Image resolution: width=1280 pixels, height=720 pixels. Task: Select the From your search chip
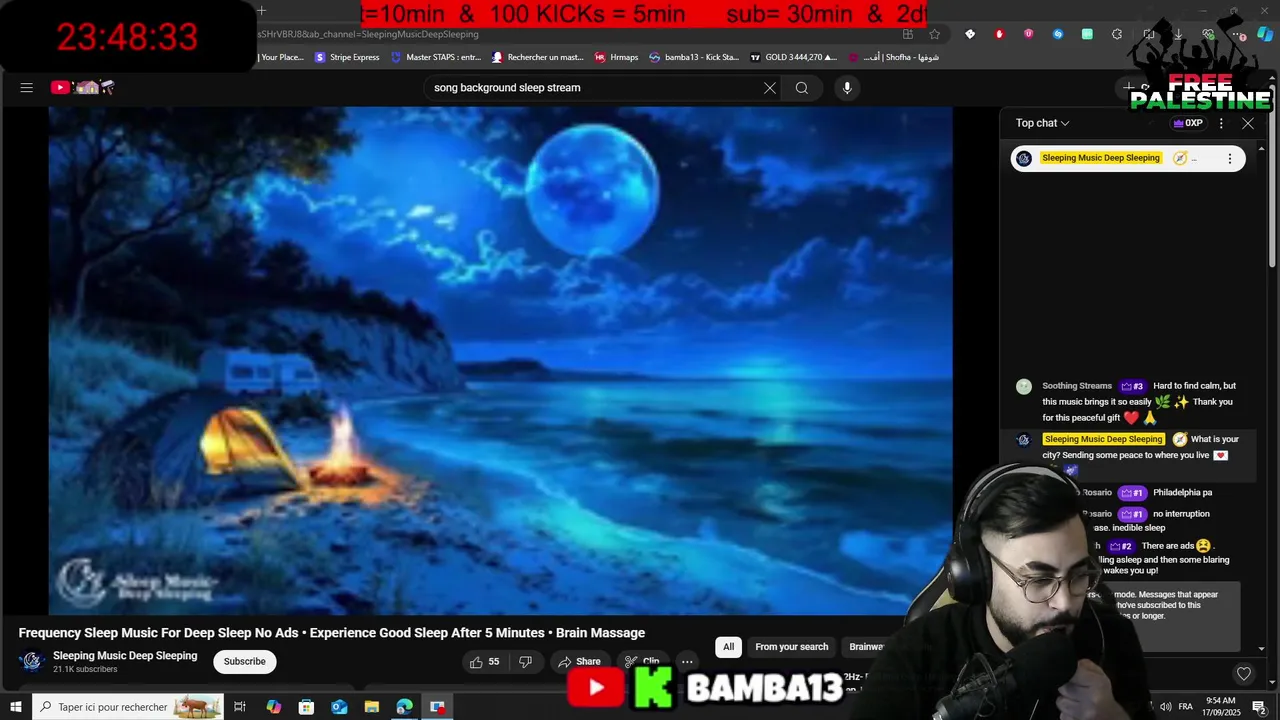click(x=792, y=647)
